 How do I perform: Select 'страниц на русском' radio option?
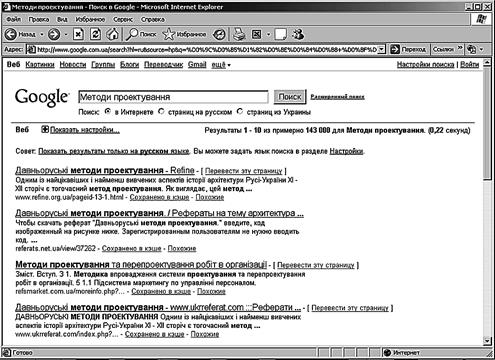click(161, 112)
